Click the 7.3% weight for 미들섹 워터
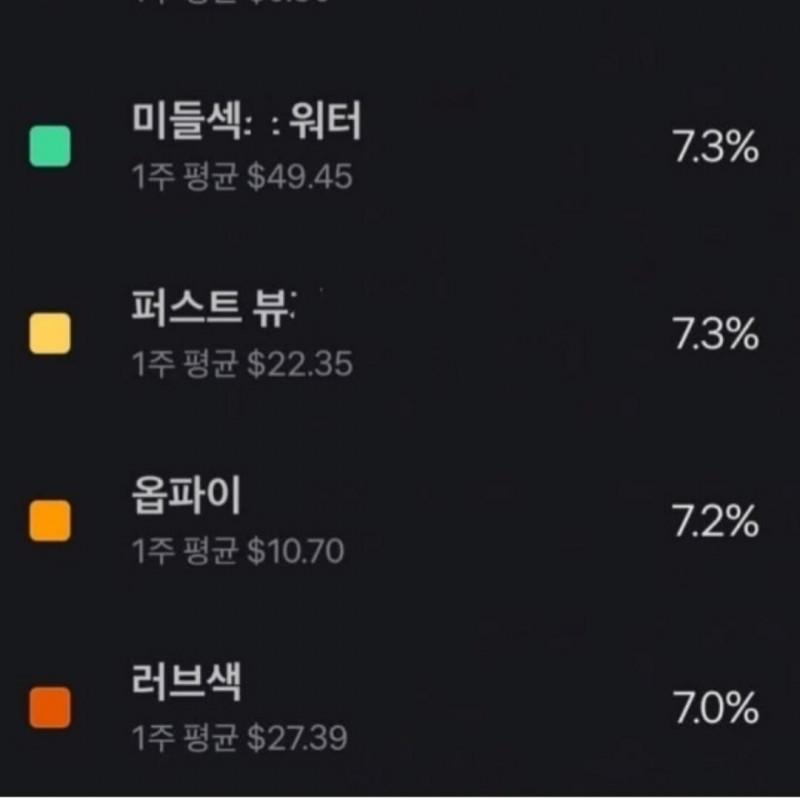The height and width of the screenshot is (800, 800). click(715, 149)
